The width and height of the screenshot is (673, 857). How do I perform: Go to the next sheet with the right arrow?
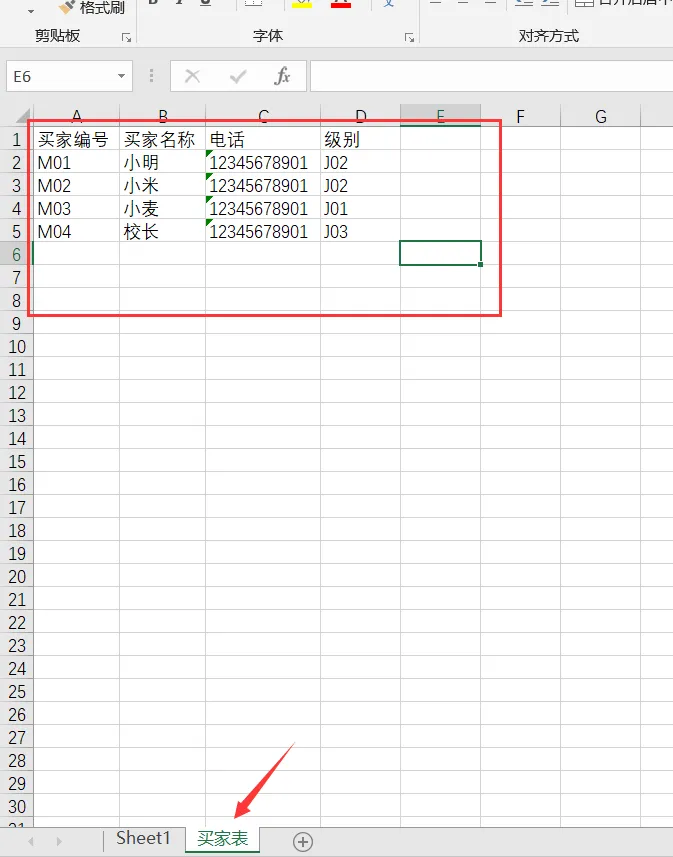(x=59, y=841)
